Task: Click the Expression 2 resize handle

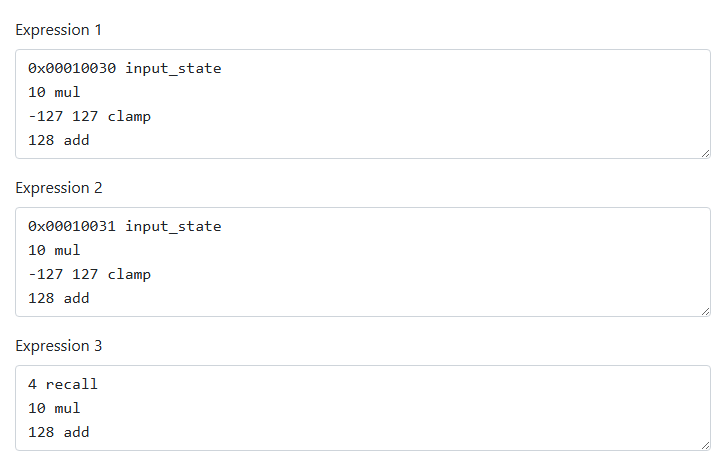Action: [705, 311]
